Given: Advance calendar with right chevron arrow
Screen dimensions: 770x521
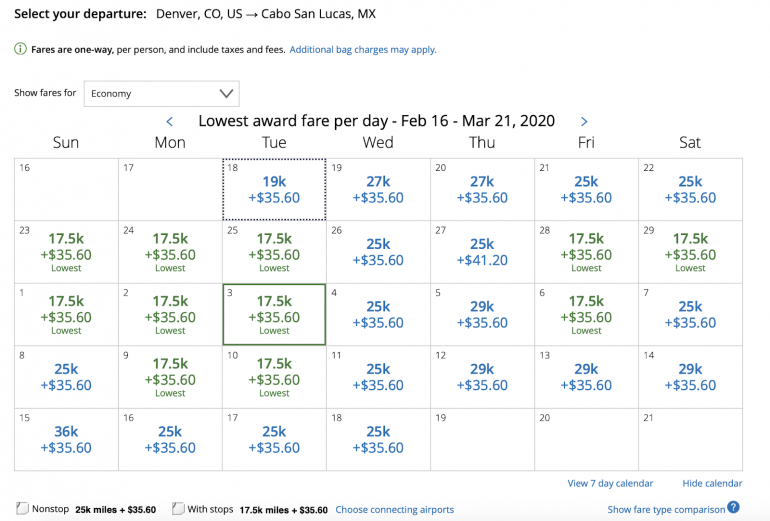Looking at the screenshot, I should pos(584,122).
